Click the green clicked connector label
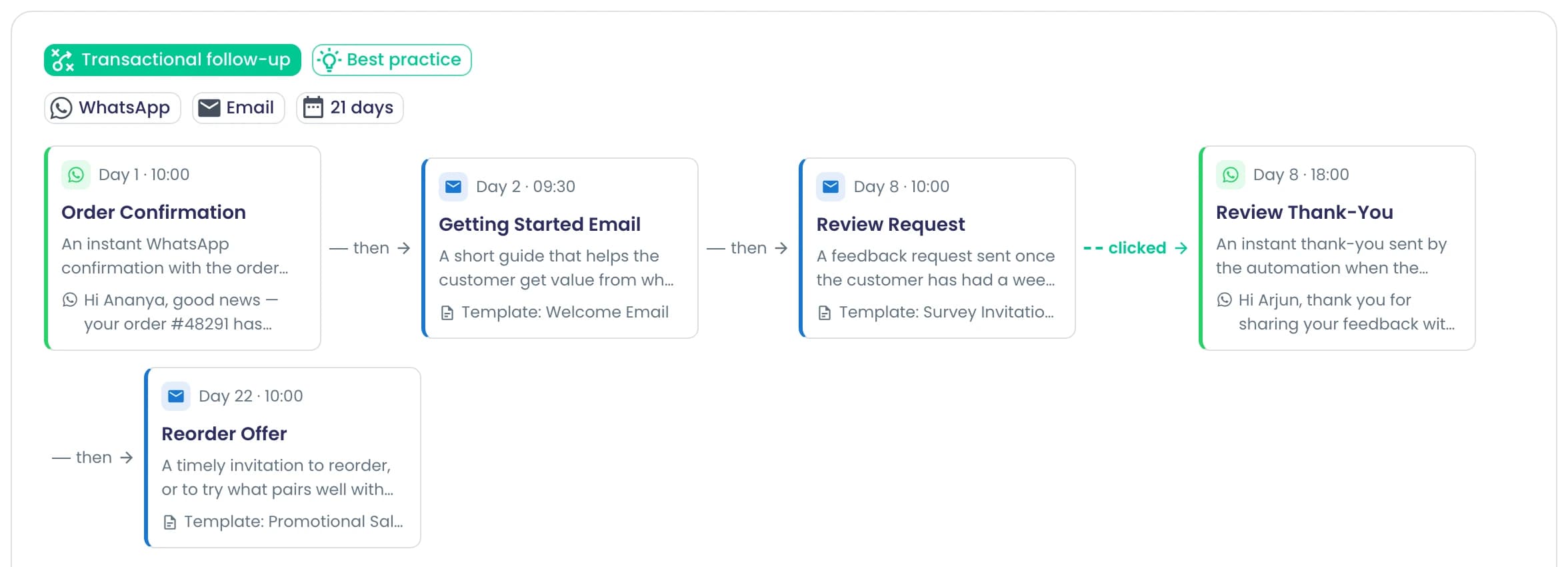 tap(1136, 248)
